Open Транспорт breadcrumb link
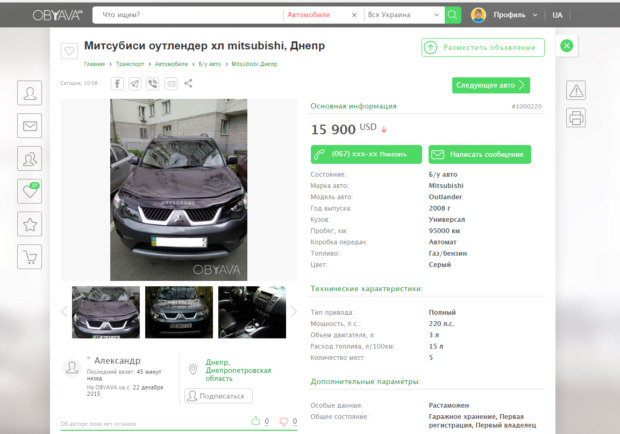Screen dimensions: 620x434 [130, 64]
